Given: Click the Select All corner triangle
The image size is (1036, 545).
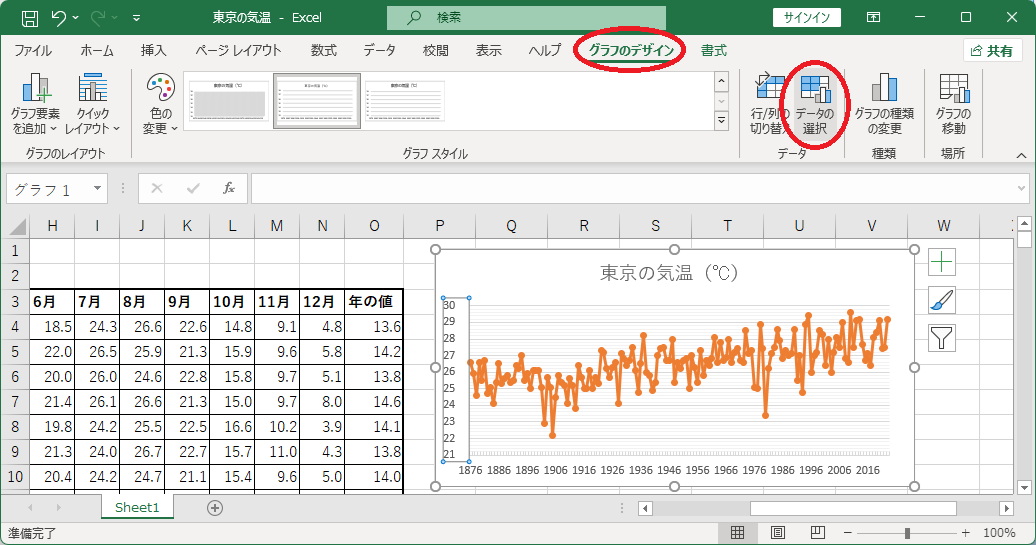Looking at the screenshot, I should pos(18,227).
